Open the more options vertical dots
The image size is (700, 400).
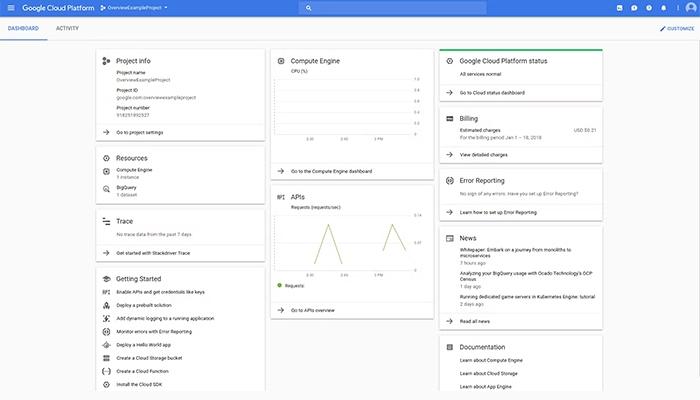[678, 8]
